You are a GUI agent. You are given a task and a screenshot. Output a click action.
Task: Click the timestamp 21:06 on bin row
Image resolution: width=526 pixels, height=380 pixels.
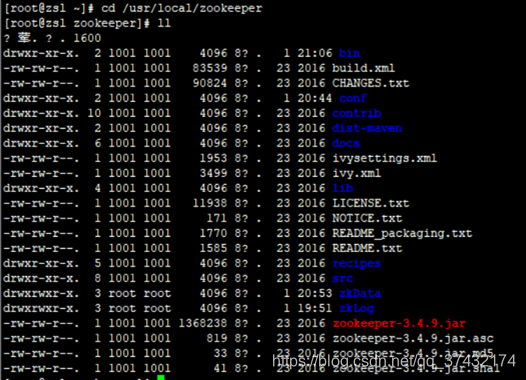(x=315, y=53)
